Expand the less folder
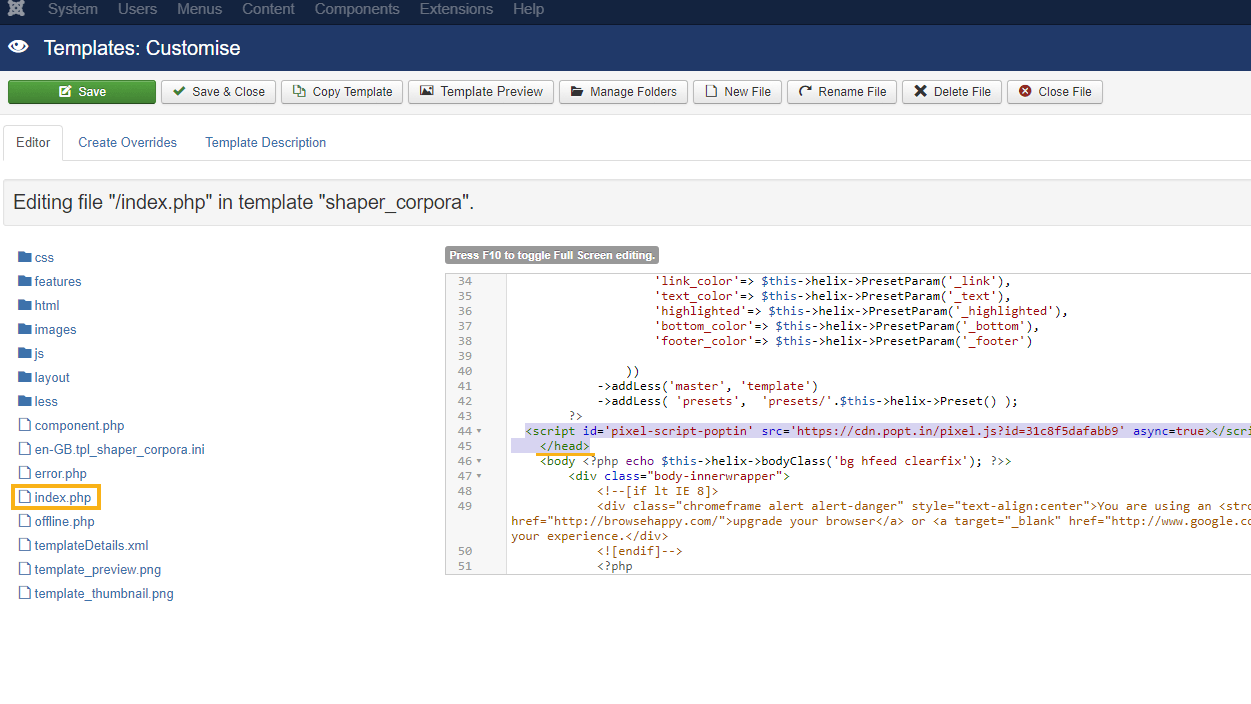This screenshot has width=1251, height=704. tap(46, 401)
